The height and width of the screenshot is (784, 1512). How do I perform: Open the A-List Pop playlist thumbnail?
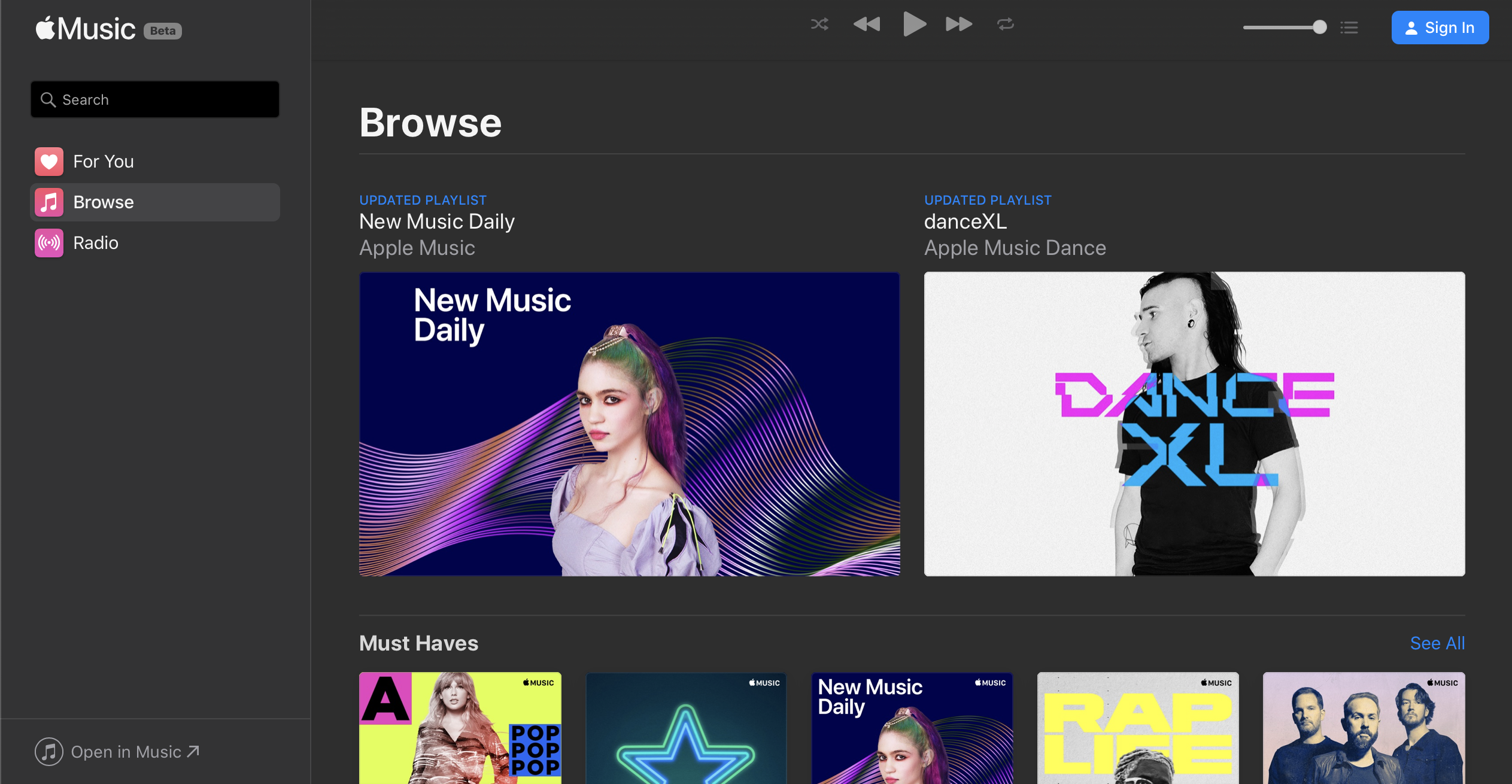pyautogui.click(x=460, y=728)
